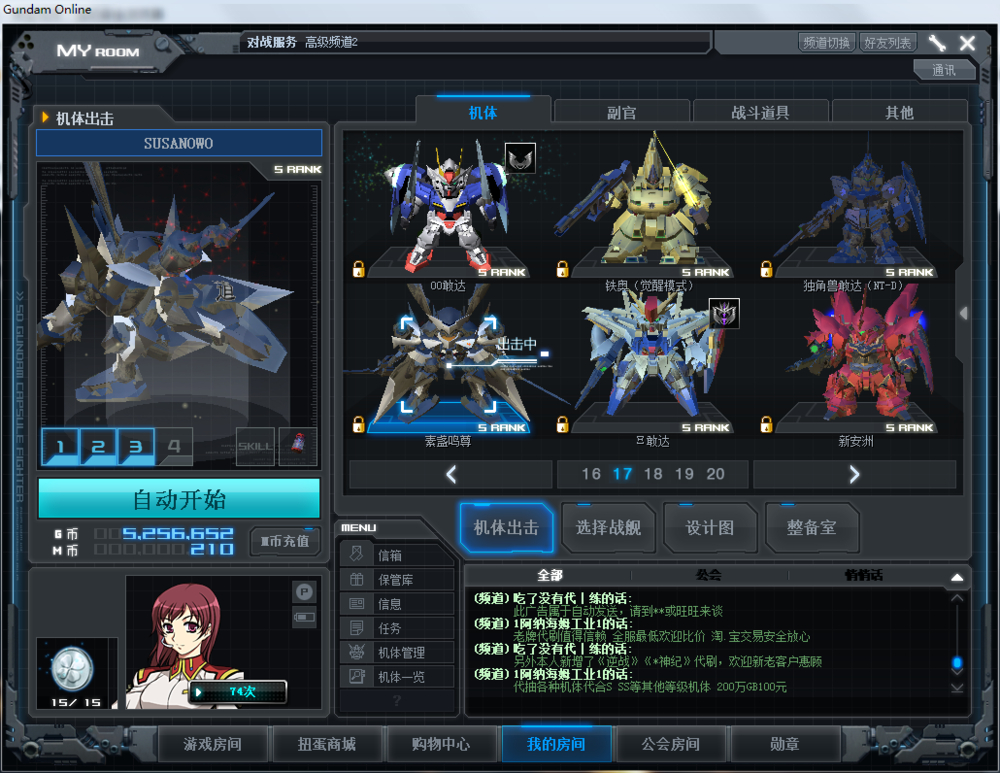Click the round P icon by portrait
The height and width of the screenshot is (773, 1000).
coord(304,592)
